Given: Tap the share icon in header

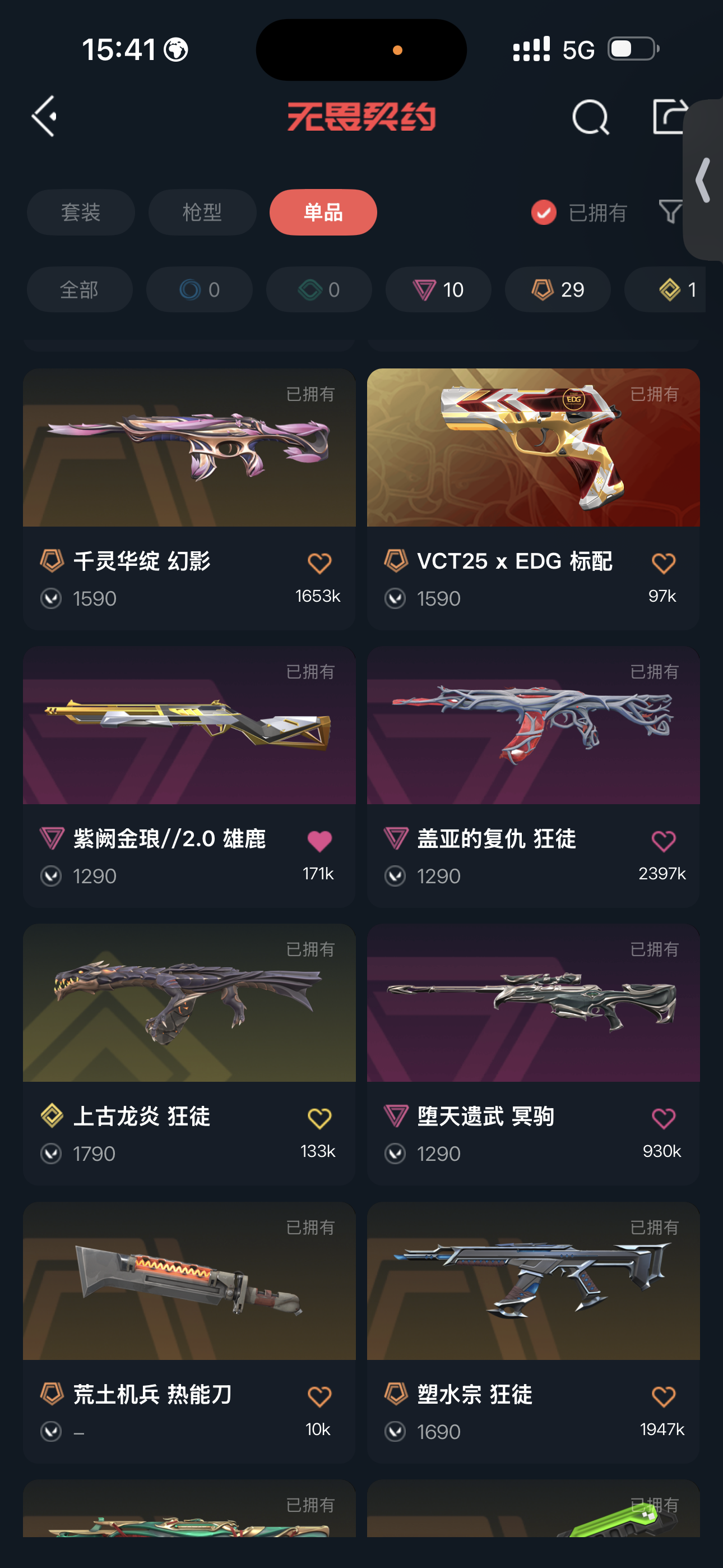Looking at the screenshot, I should pyautogui.click(x=670, y=116).
